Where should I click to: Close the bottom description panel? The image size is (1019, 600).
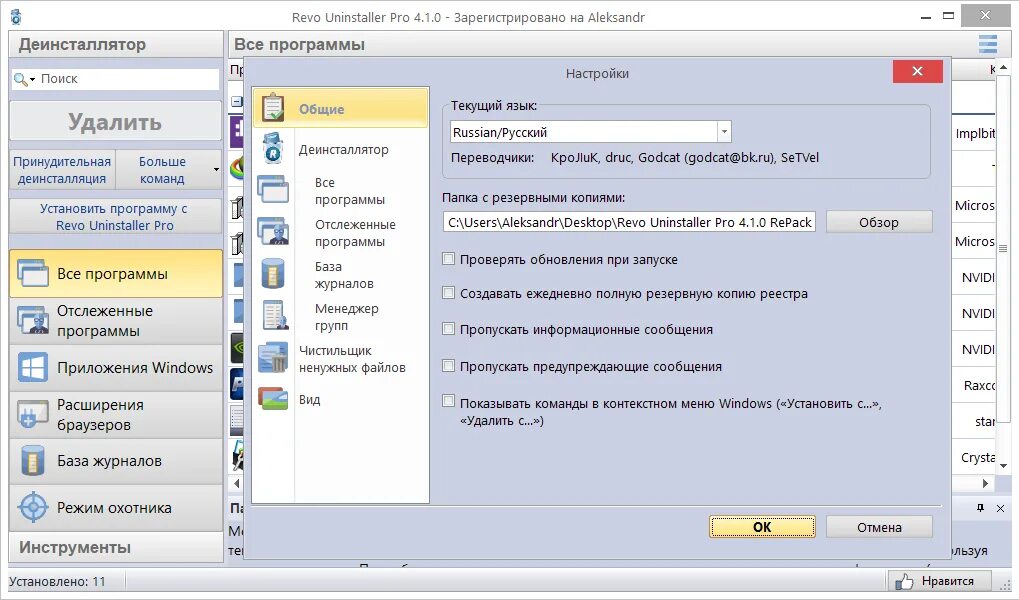(x=1000, y=508)
